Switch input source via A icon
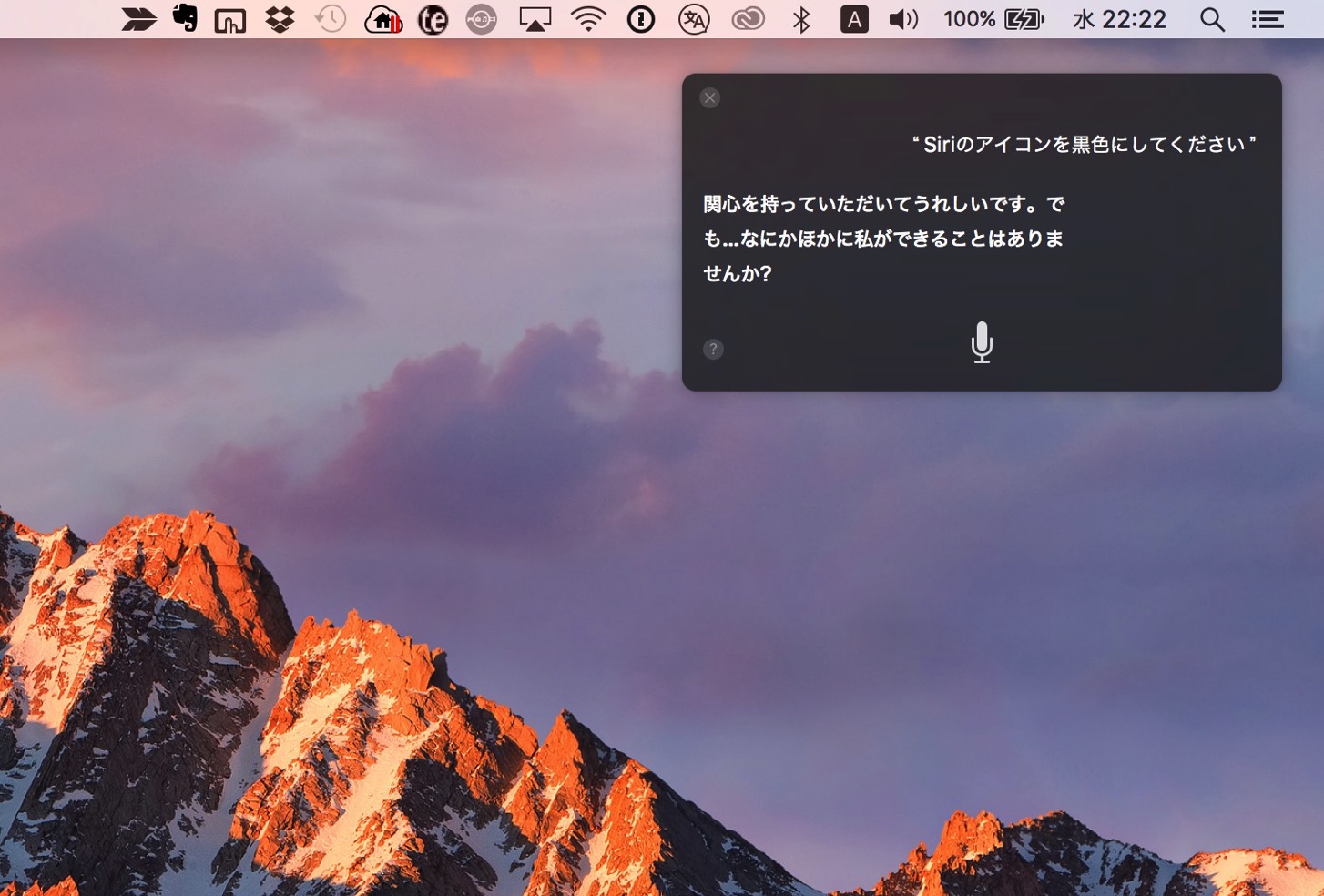This screenshot has width=1324, height=896. point(853,19)
